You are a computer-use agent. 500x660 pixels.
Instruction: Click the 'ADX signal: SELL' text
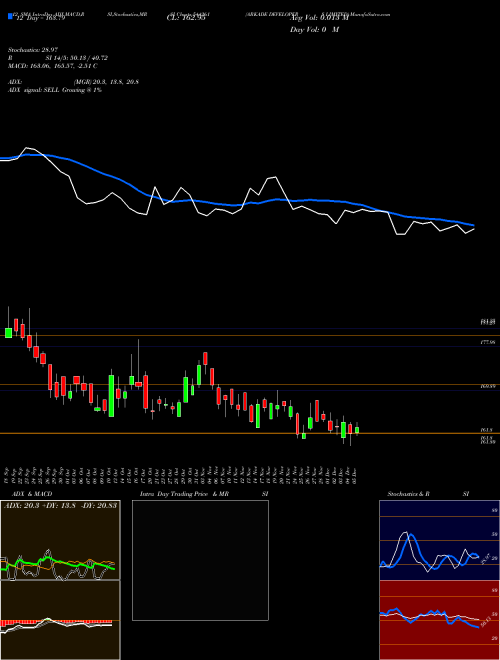point(34,90)
